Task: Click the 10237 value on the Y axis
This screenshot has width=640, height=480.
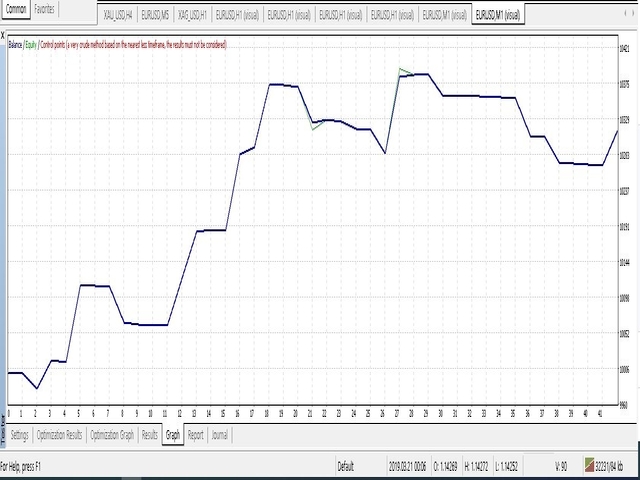Action: [x=624, y=191]
